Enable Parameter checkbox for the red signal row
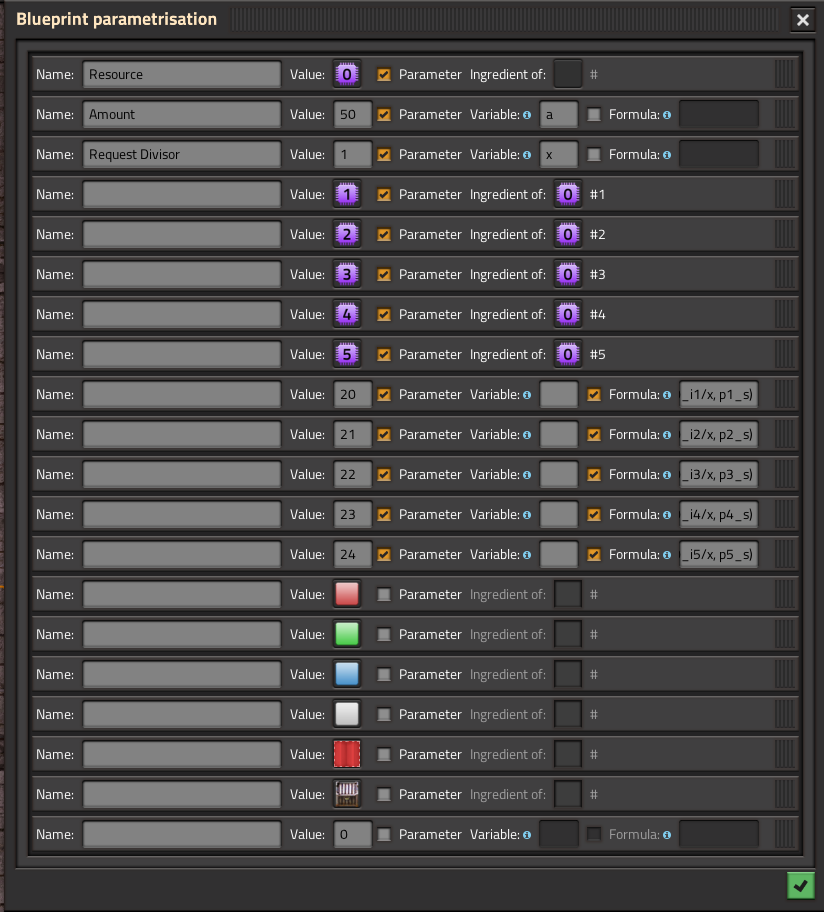 point(384,595)
